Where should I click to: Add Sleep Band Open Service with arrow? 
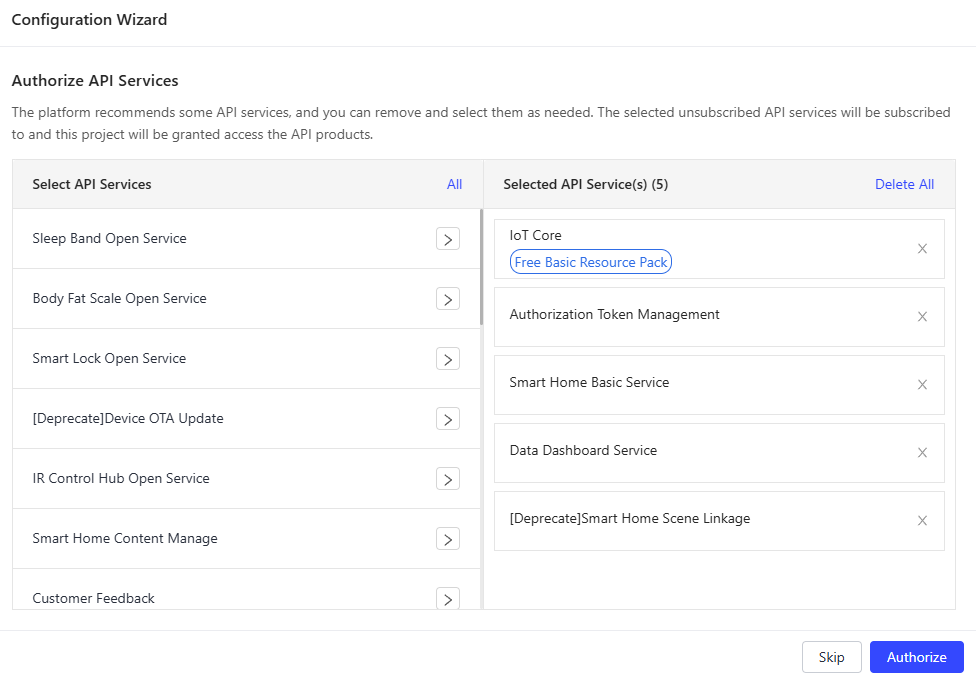coord(448,239)
